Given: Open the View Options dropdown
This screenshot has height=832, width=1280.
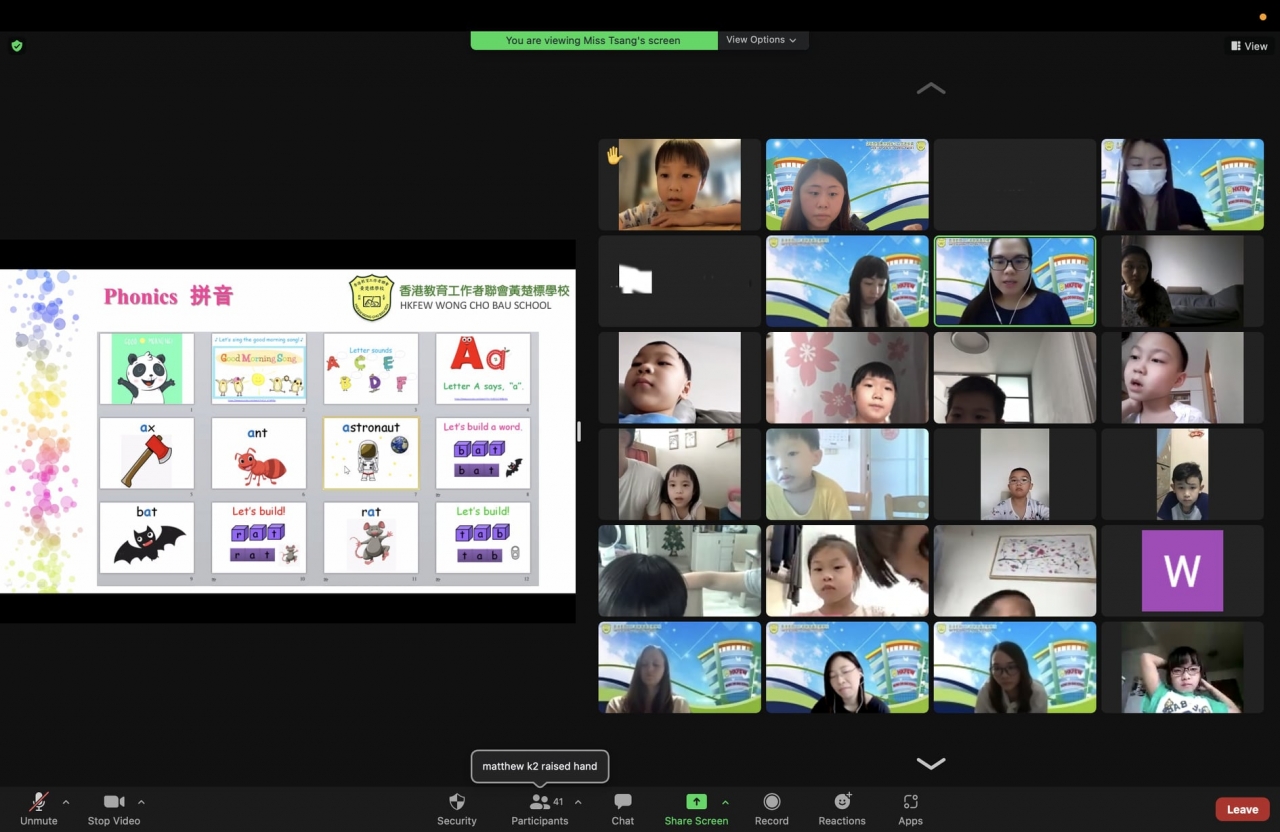Looking at the screenshot, I should pyautogui.click(x=761, y=40).
